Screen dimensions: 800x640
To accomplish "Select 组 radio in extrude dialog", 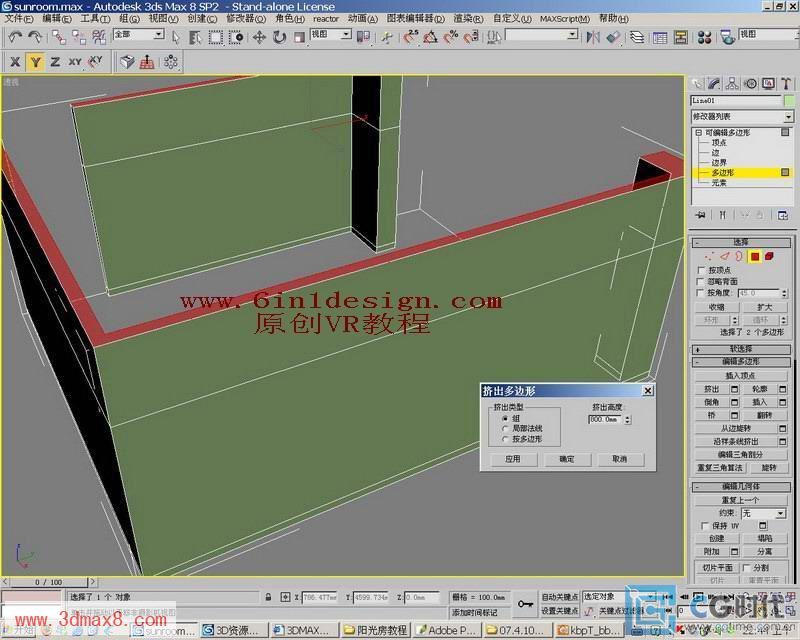I will click(505, 418).
